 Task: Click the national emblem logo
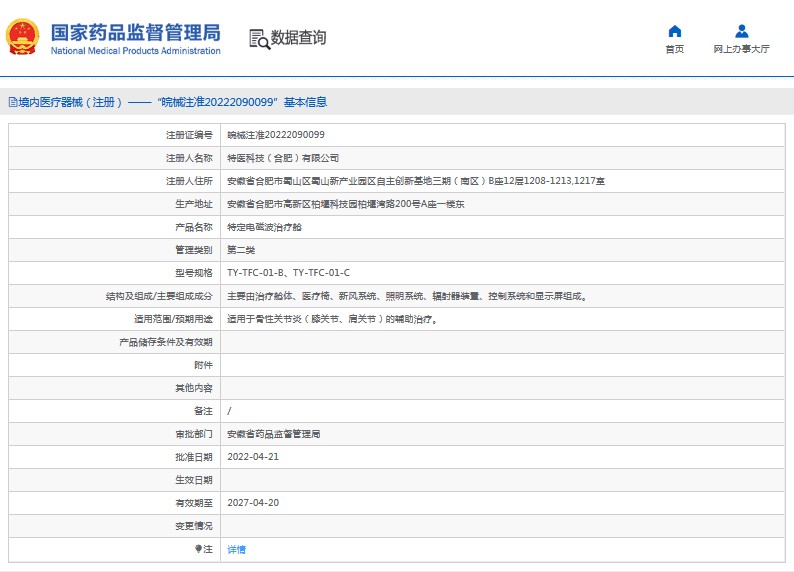(23, 37)
